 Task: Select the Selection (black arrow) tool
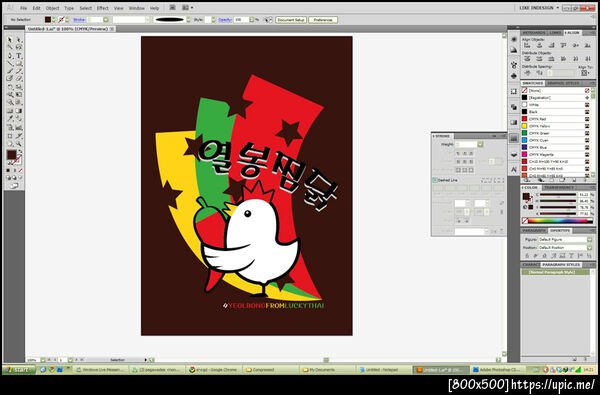click(x=10, y=40)
